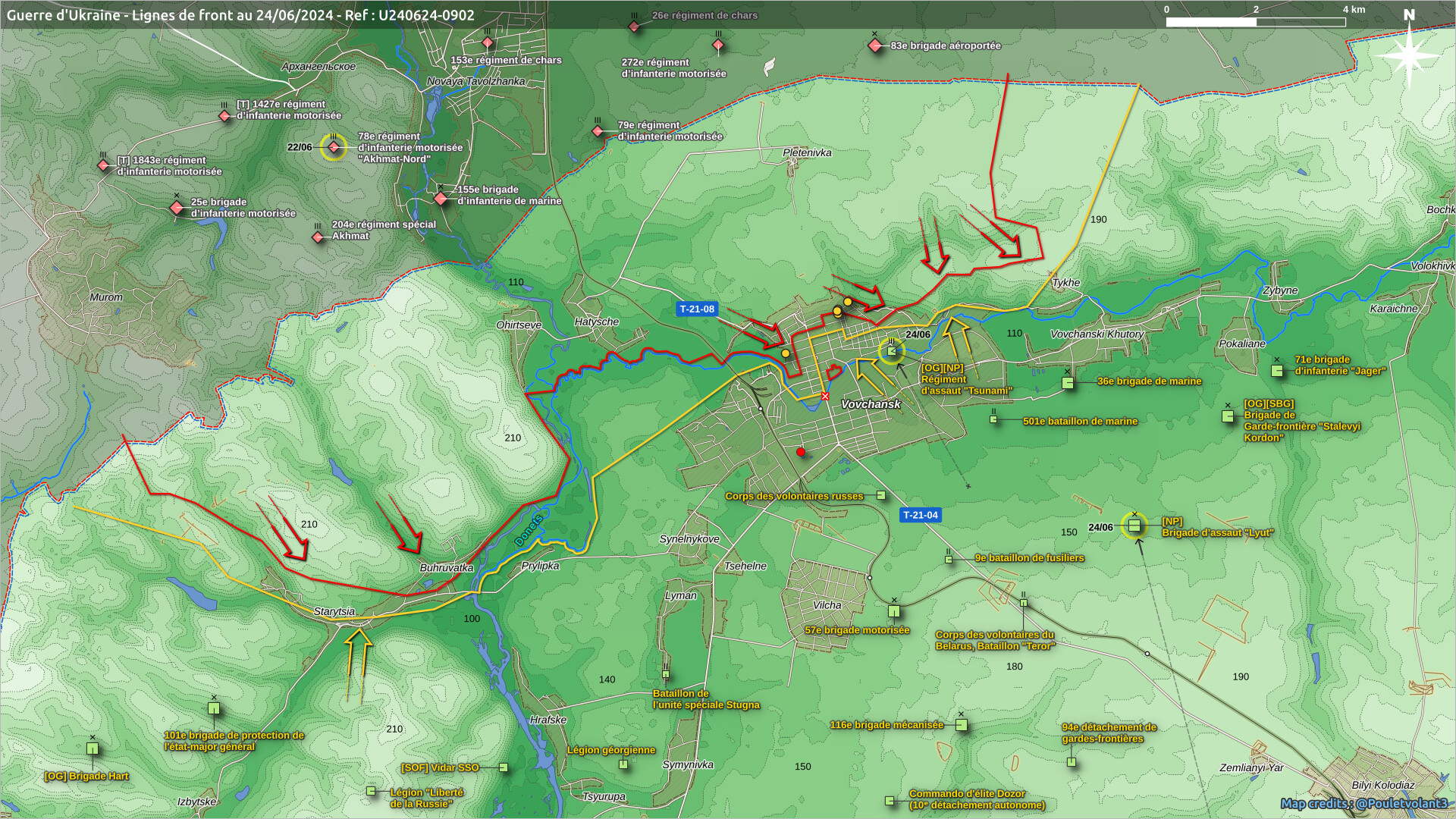The image size is (1456, 819).
Task: Select the 155e brigade d'infanterie de marine marker
Action: coord(441,199)
